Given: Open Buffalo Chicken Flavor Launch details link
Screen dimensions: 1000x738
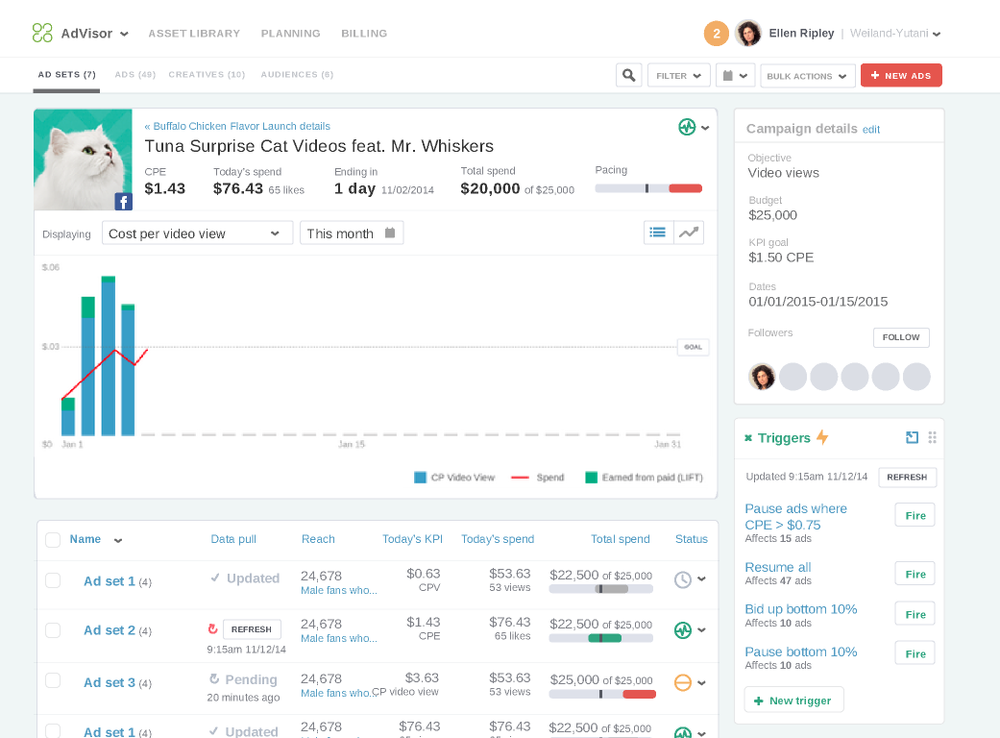Looking at the screenshot, I should pos(237,126).
